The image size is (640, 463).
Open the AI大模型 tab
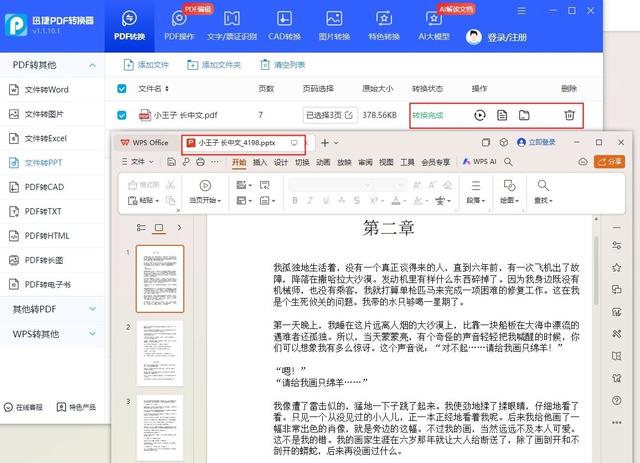pos(434,26)
